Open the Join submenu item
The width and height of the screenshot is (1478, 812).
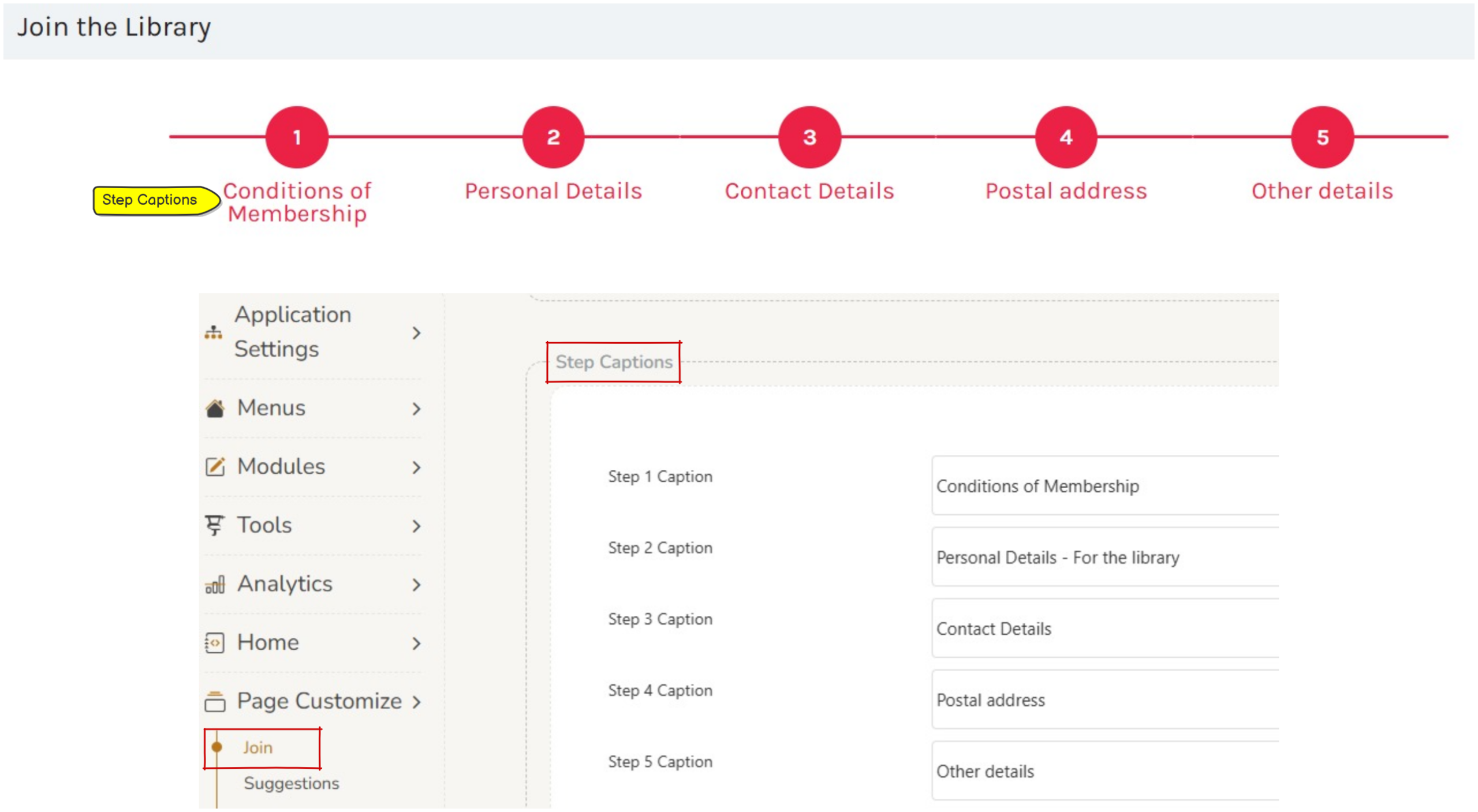click(x=257, y=748)
